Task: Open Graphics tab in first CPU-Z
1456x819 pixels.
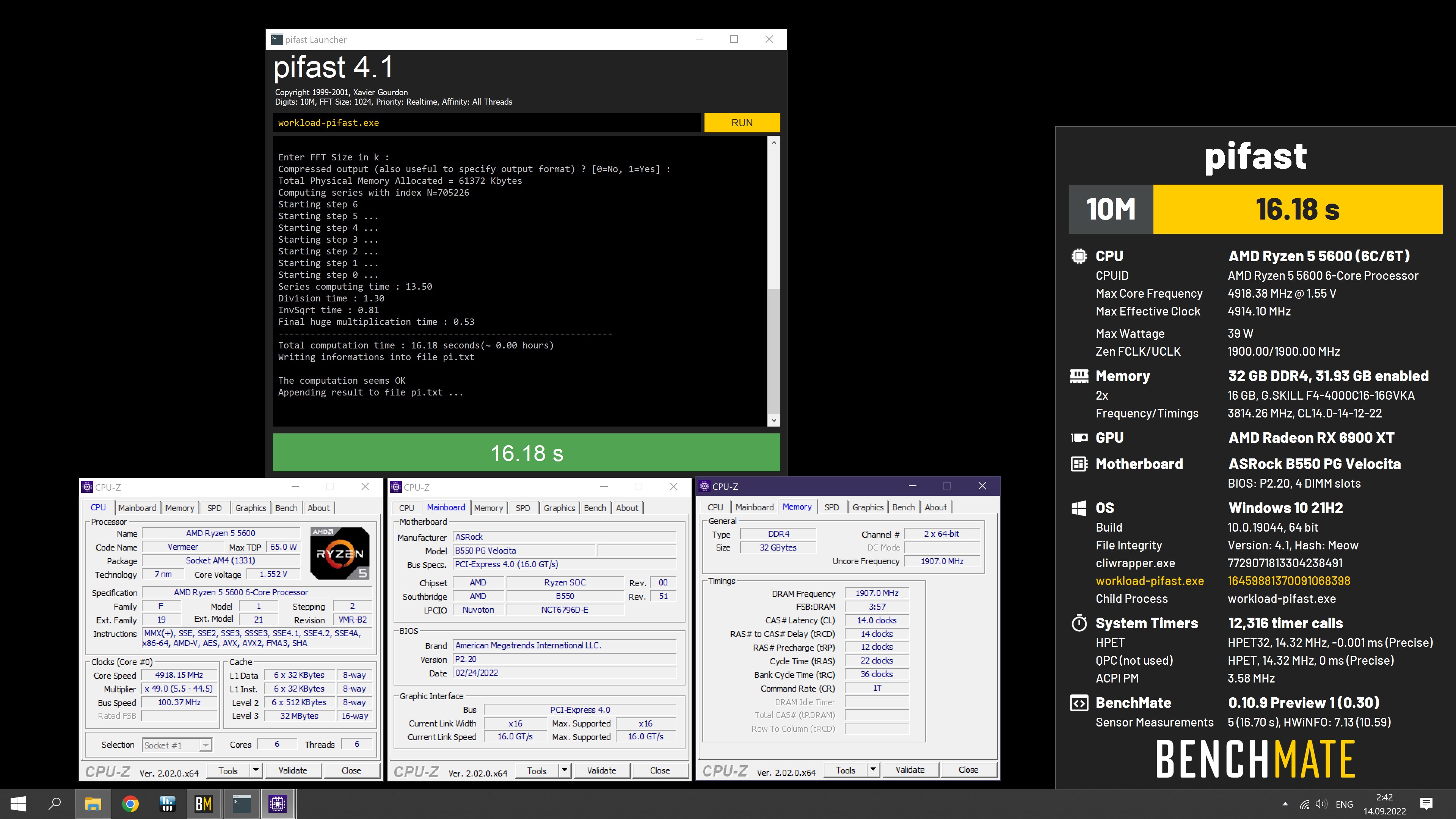Action: [x=250, y=508]
